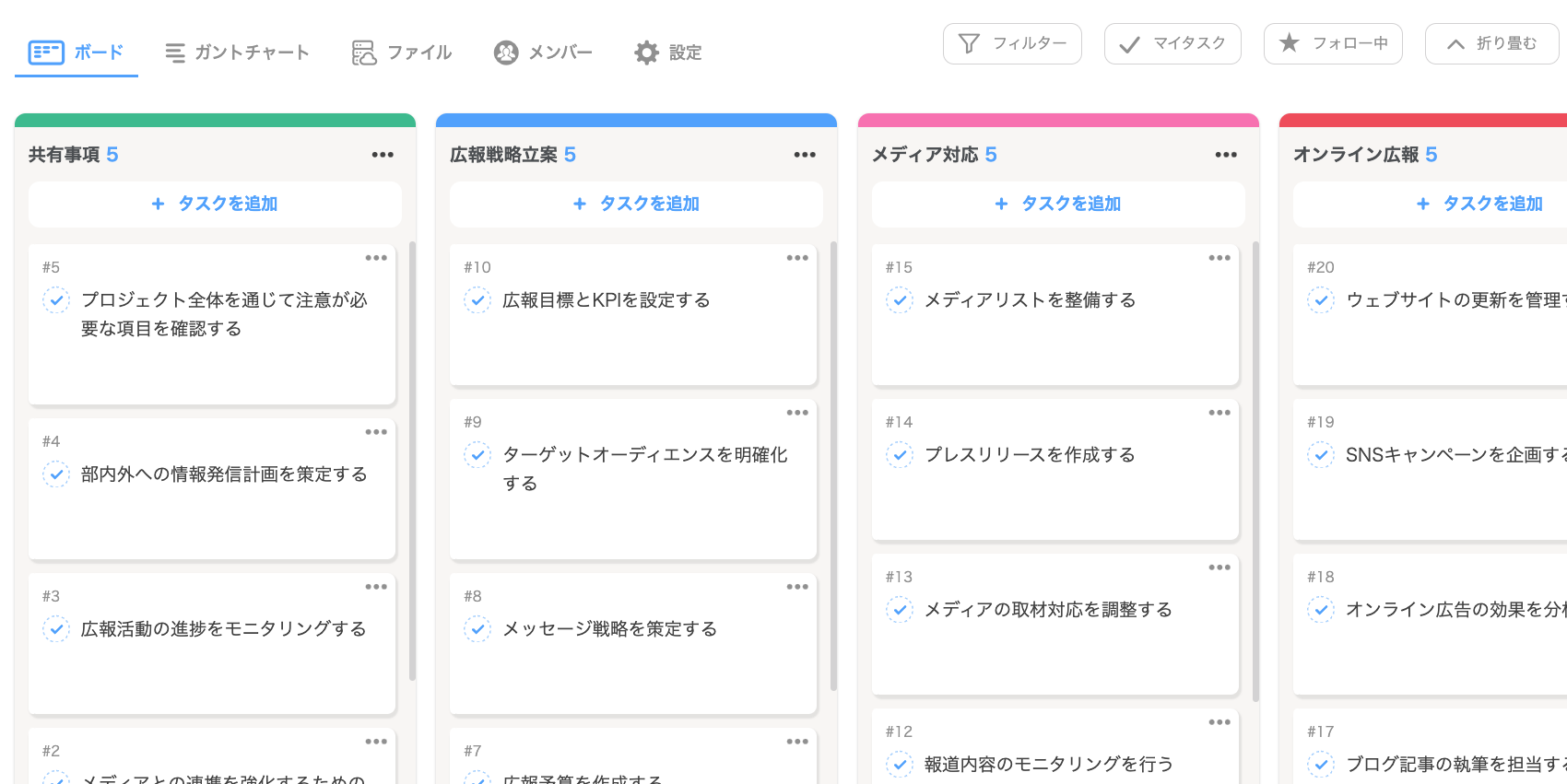Screen dimensions: 1567x784
Task: Switch to the ファイル tab
Action: (x=419, y=53)
